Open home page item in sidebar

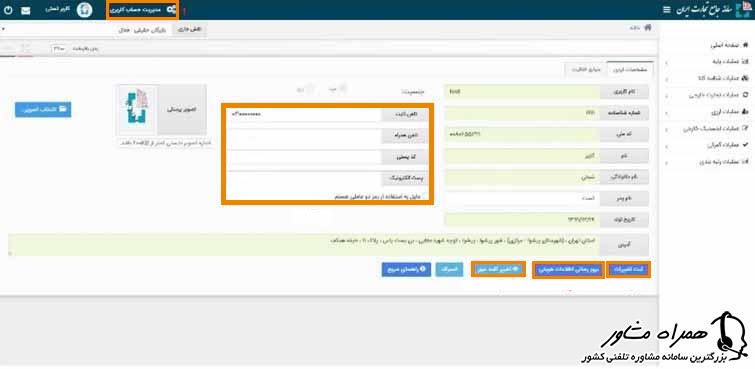coord(729,45)
